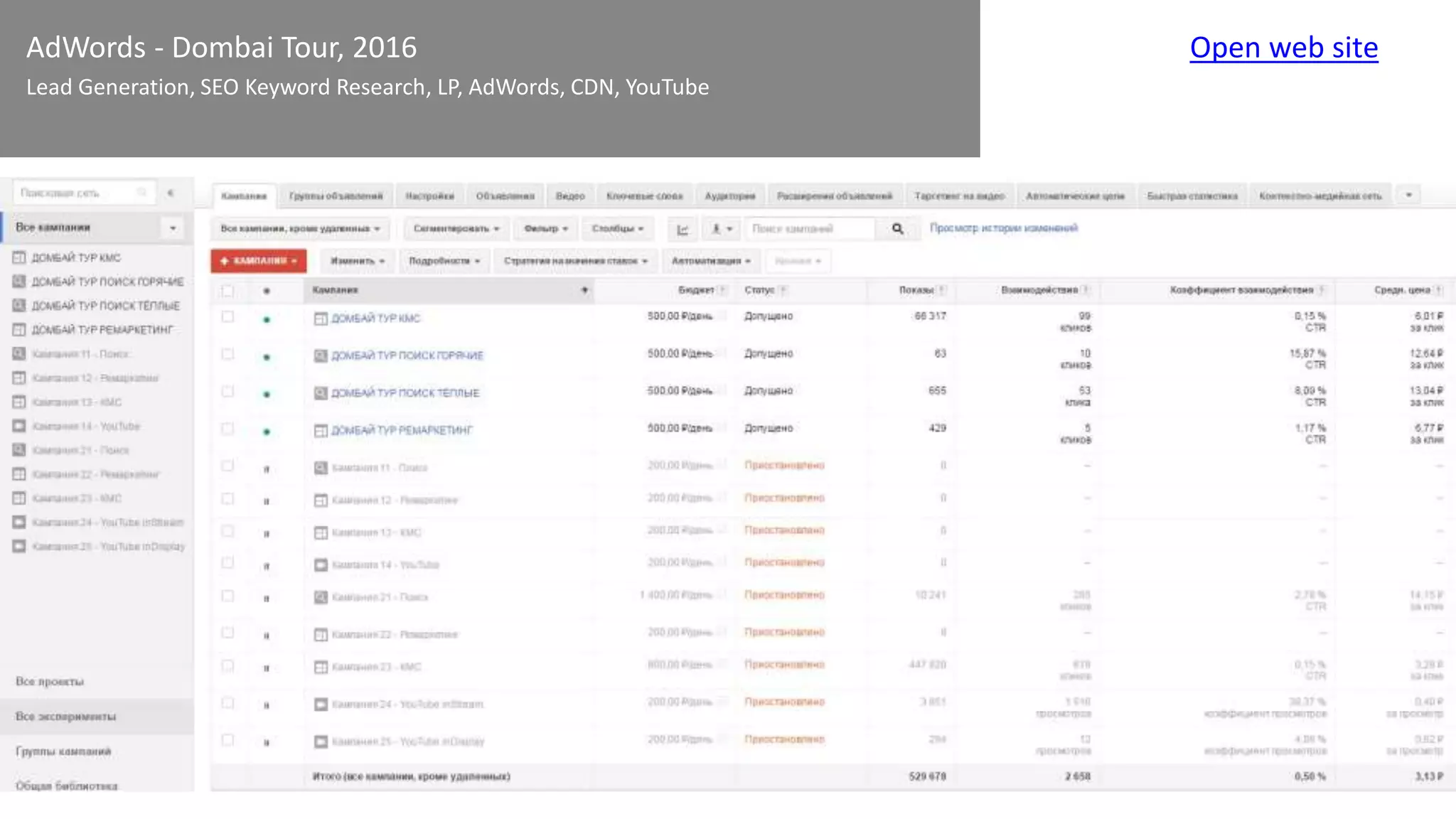The width and height of the screenshot is (1456, 819).
Task: Open ДОМБАЙ ТУР РЕМАРКЕТИНГ campaign link in table
Action: tap(402, 430)
